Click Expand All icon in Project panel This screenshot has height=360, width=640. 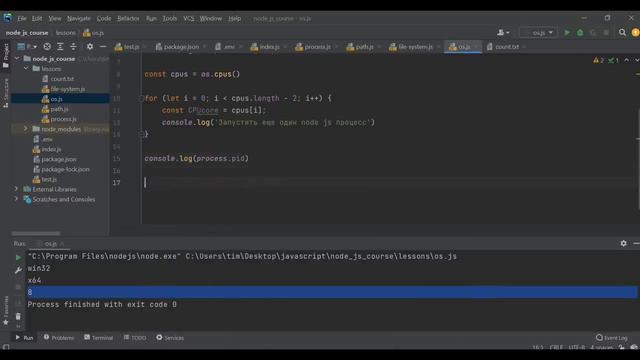point(60,47)
